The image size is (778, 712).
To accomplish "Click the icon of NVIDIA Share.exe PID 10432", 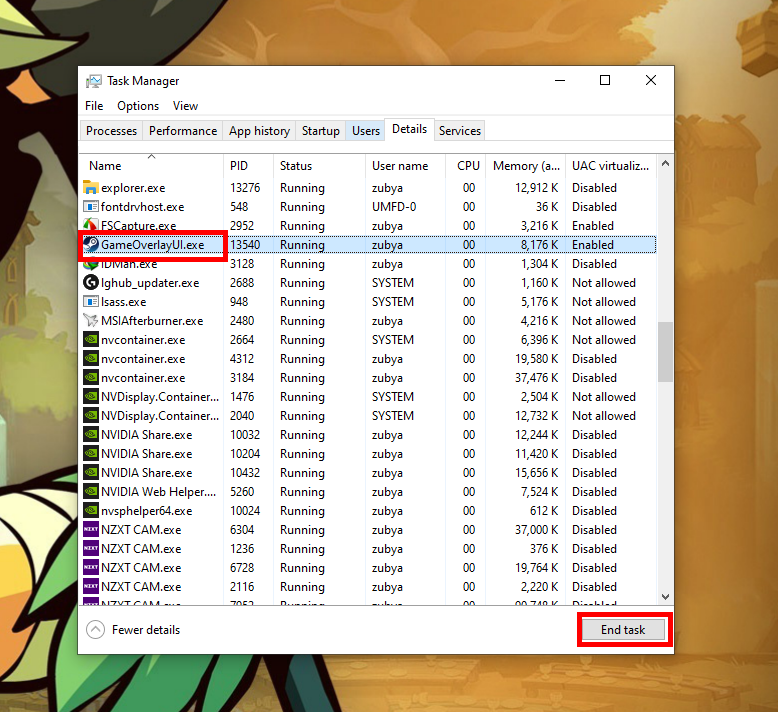I will pos(91,472).
